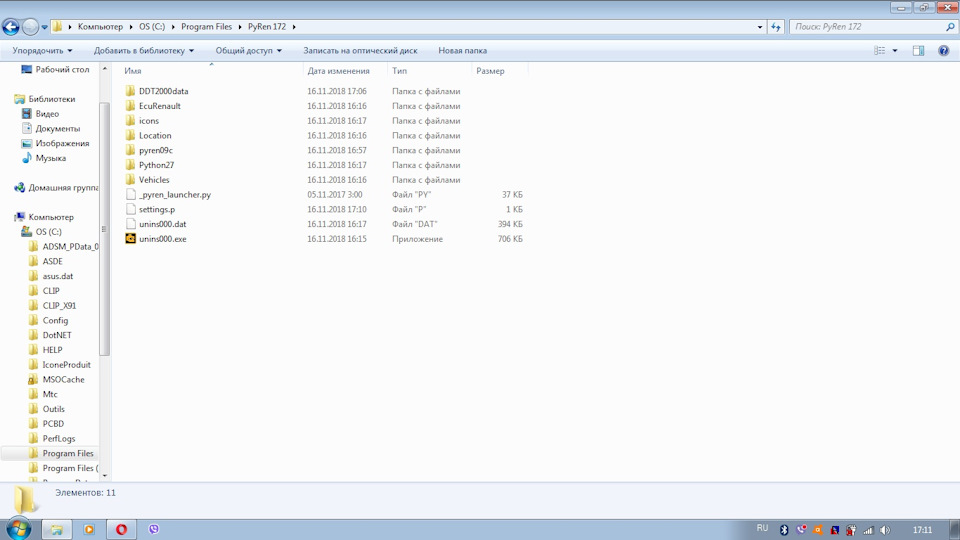960x540 pixels.
Task: Open Explorer from the taskbar
Action: [x=57, y=529]
